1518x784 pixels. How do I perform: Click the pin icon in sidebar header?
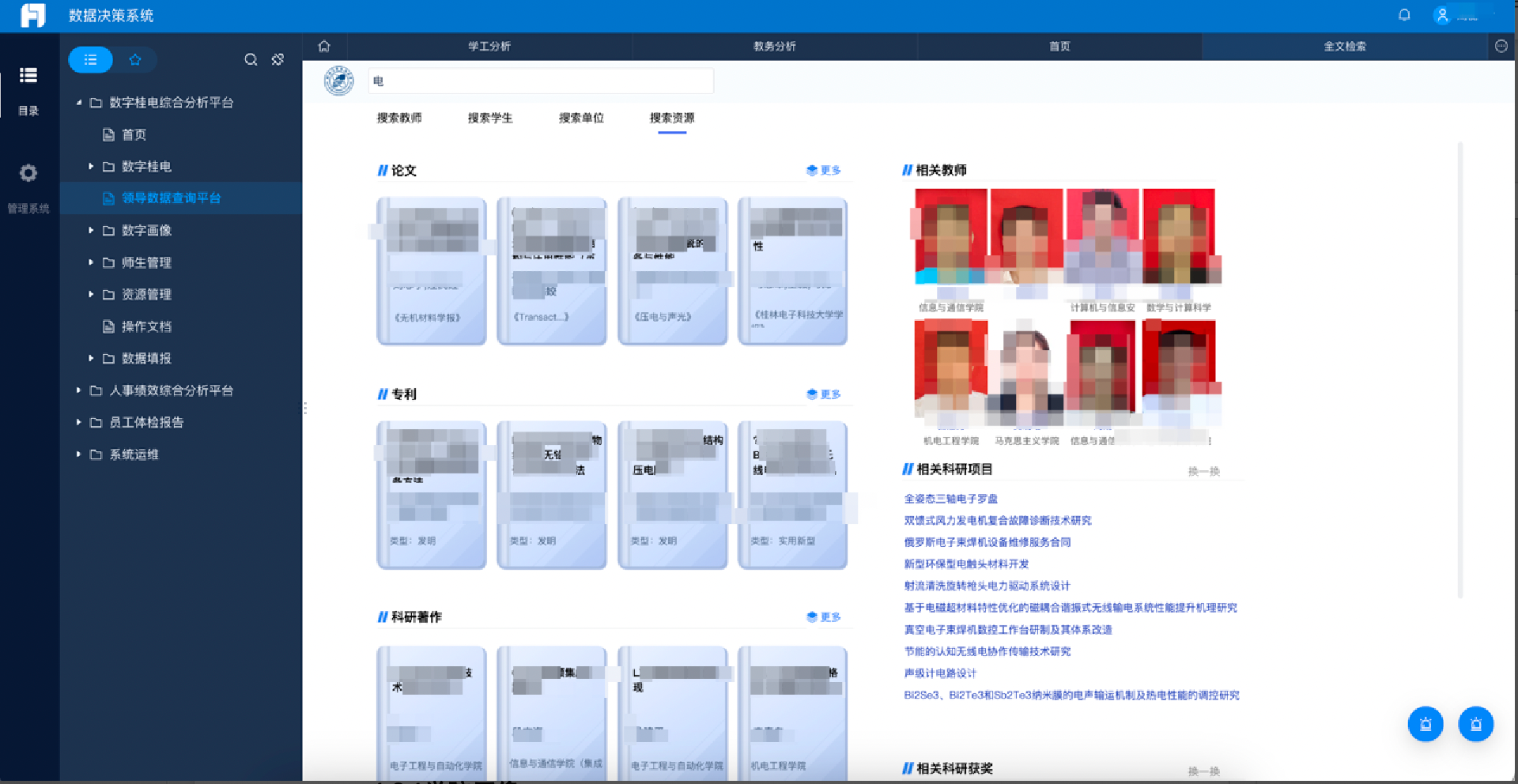pos(278,59)
